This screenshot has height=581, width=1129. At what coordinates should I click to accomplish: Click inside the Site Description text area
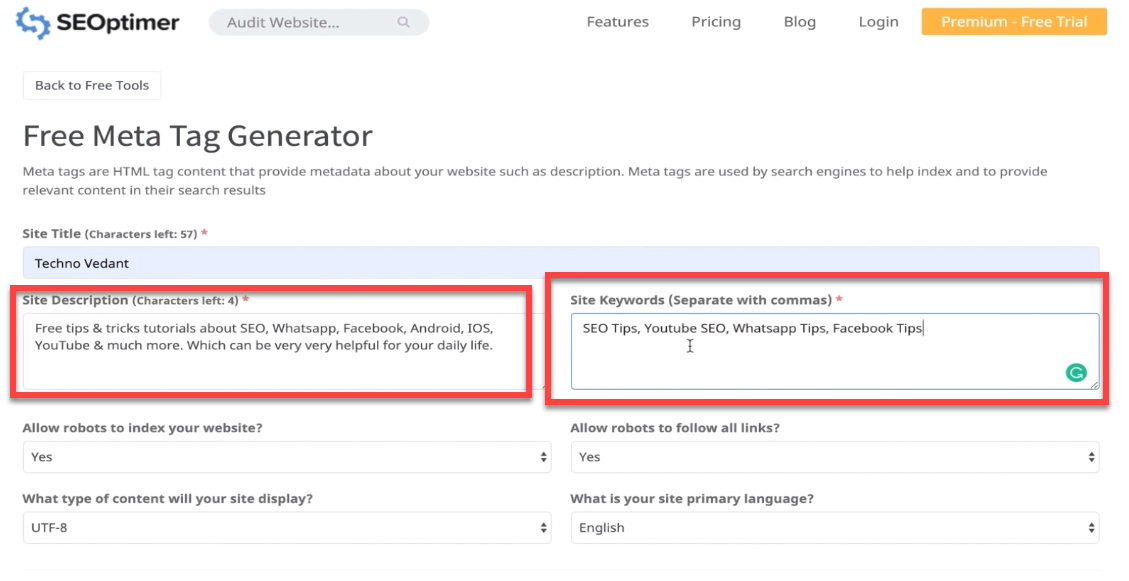coord(286,351)
